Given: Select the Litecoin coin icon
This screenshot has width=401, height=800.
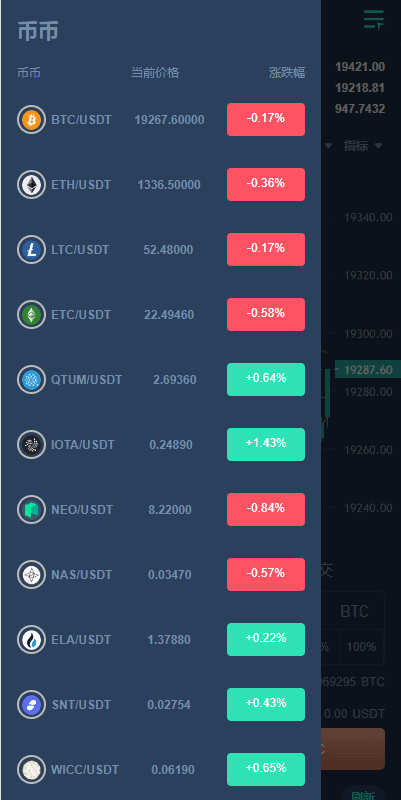Looking at the screenshot, I should tap(31, 249).
